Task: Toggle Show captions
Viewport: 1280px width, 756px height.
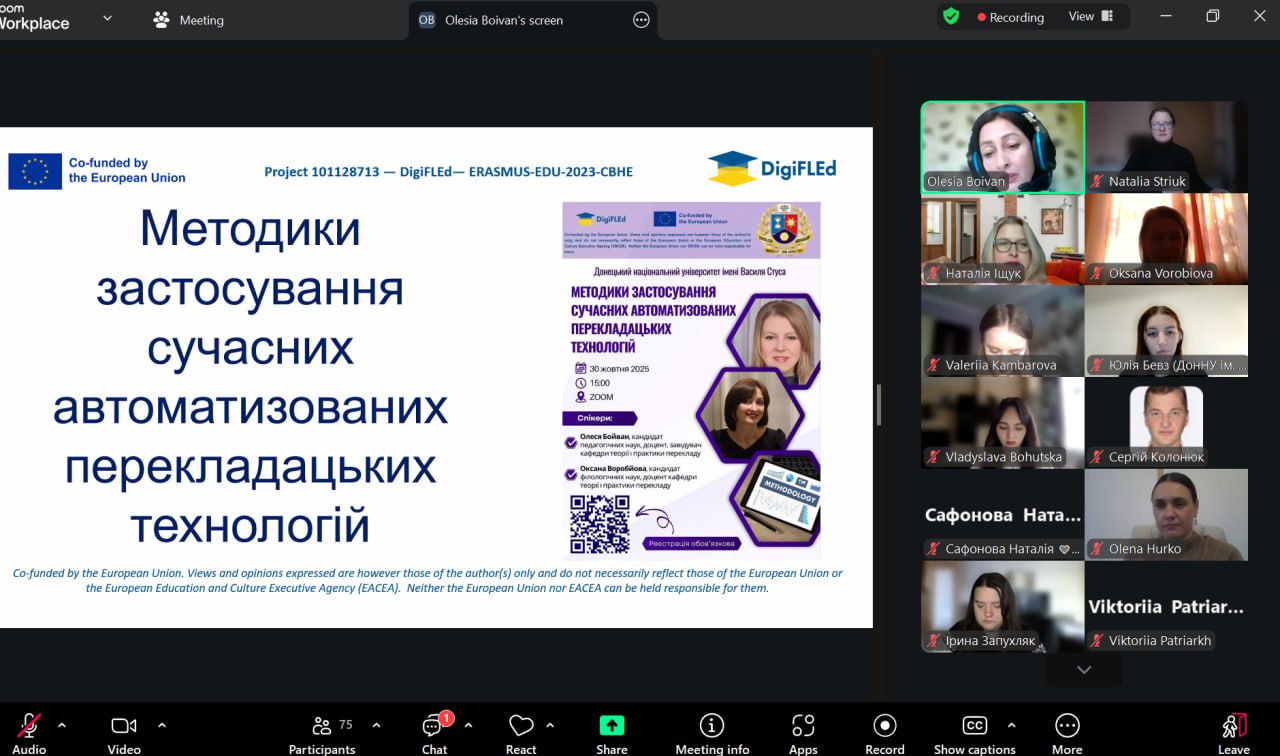Action: [x=974, y=733]
